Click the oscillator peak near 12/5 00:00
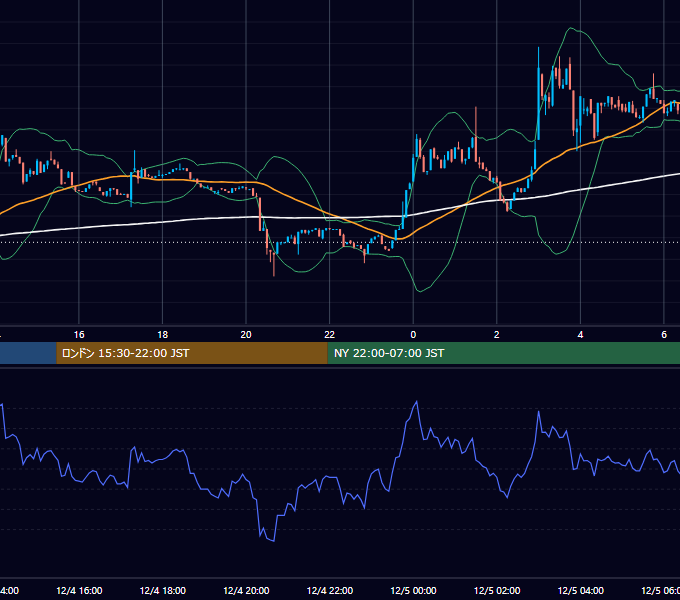 (x=417, y=402)
